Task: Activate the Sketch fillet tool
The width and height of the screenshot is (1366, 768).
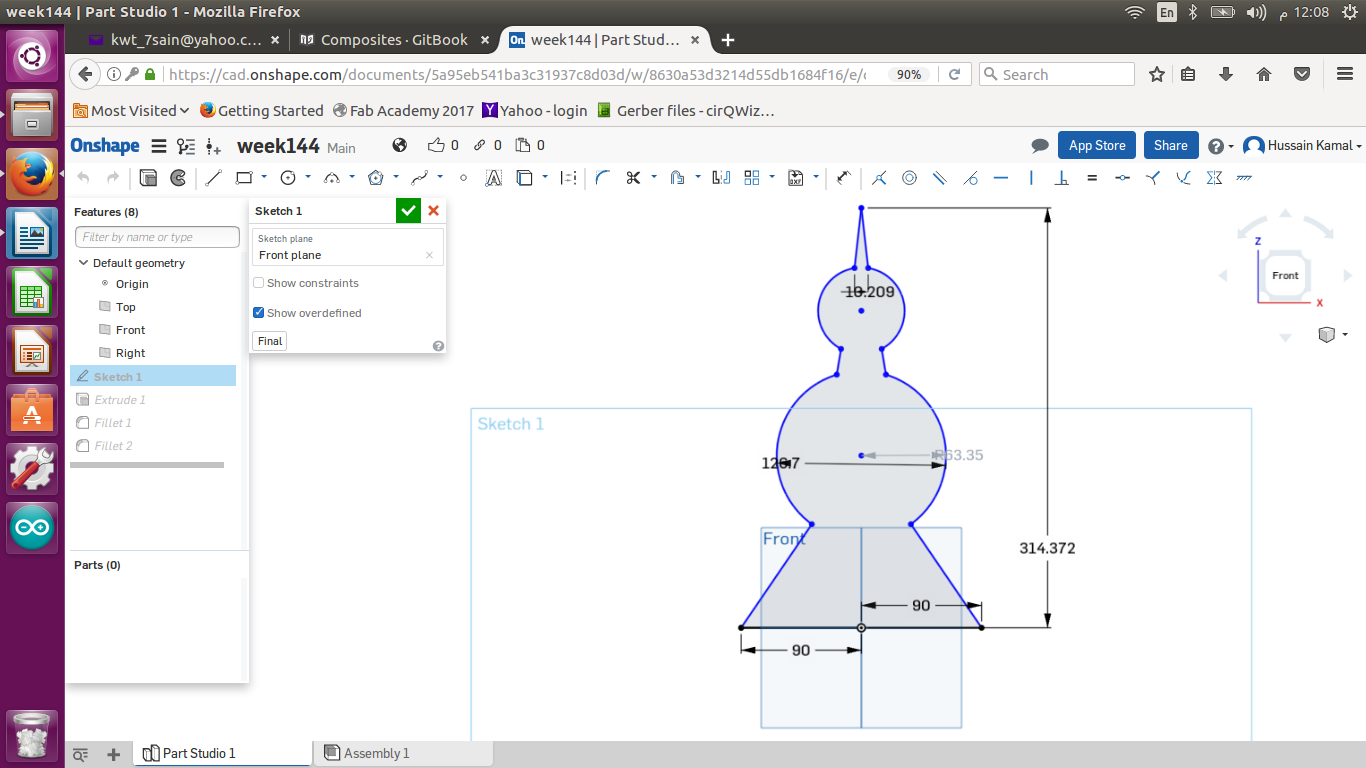Action: pyautogui.click(x=602, y=178)
